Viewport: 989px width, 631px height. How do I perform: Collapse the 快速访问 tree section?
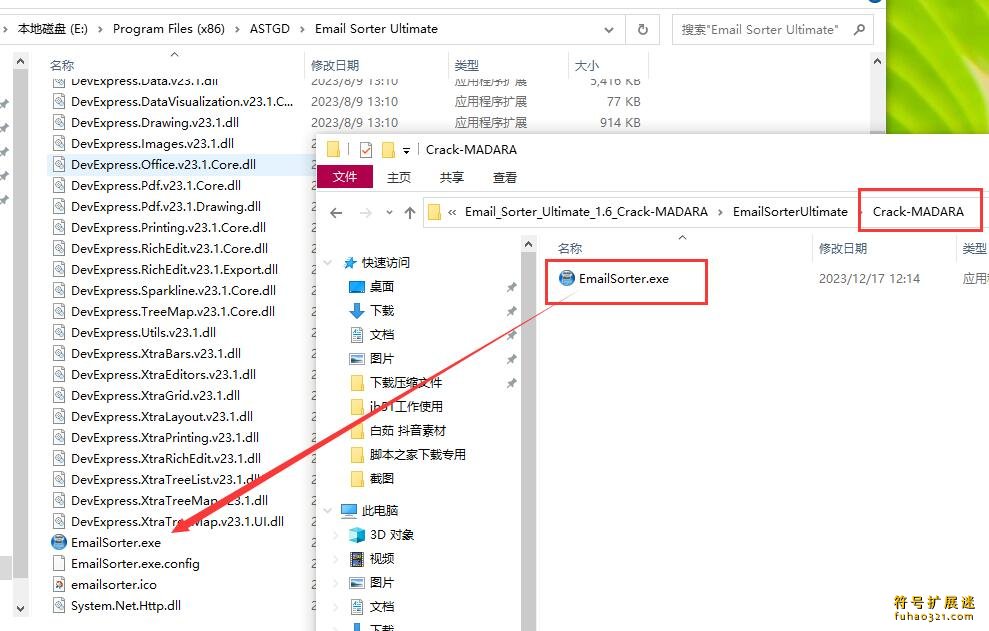(x=328, y=262)
